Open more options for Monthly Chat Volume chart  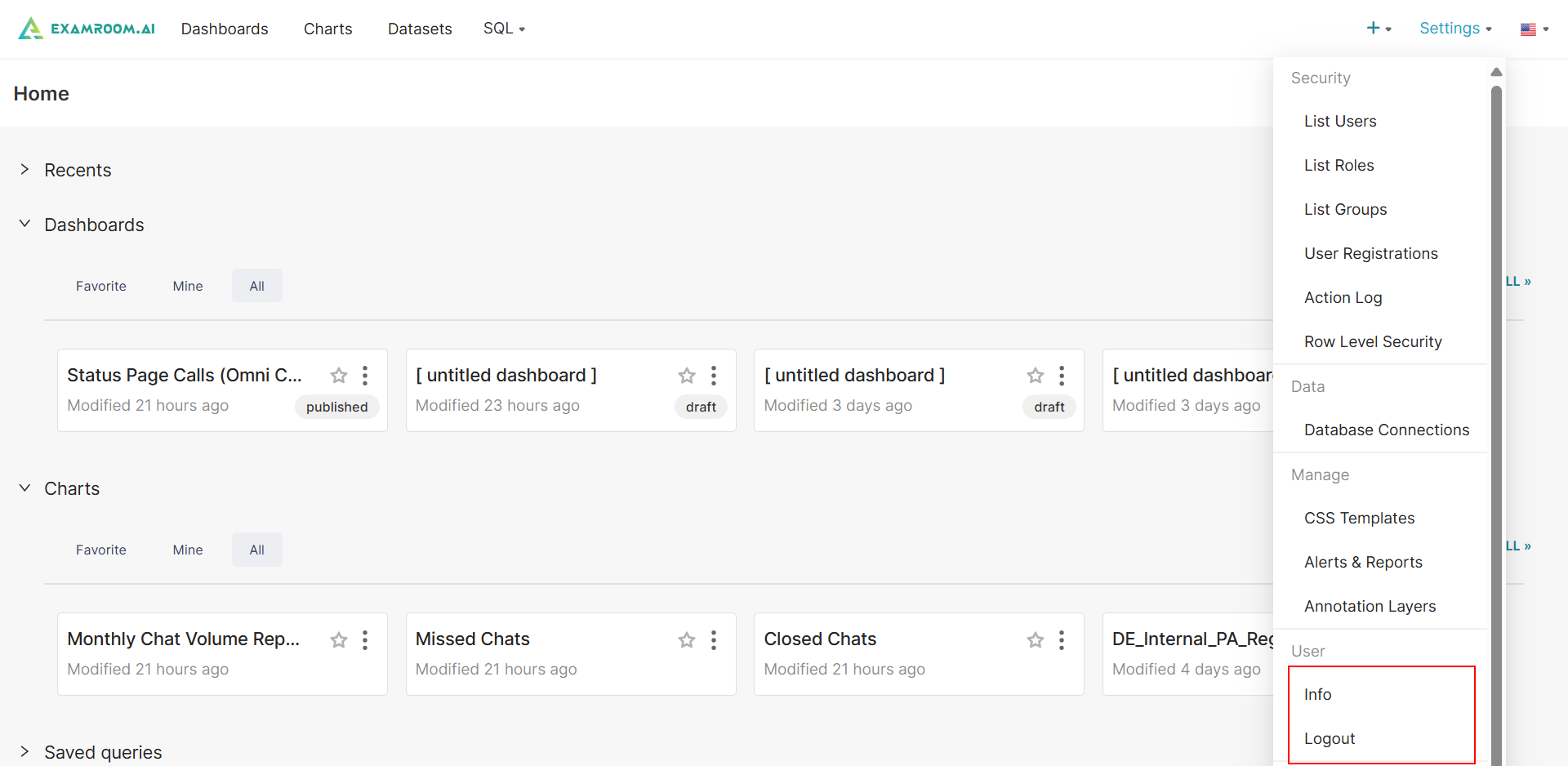[365, 640]
